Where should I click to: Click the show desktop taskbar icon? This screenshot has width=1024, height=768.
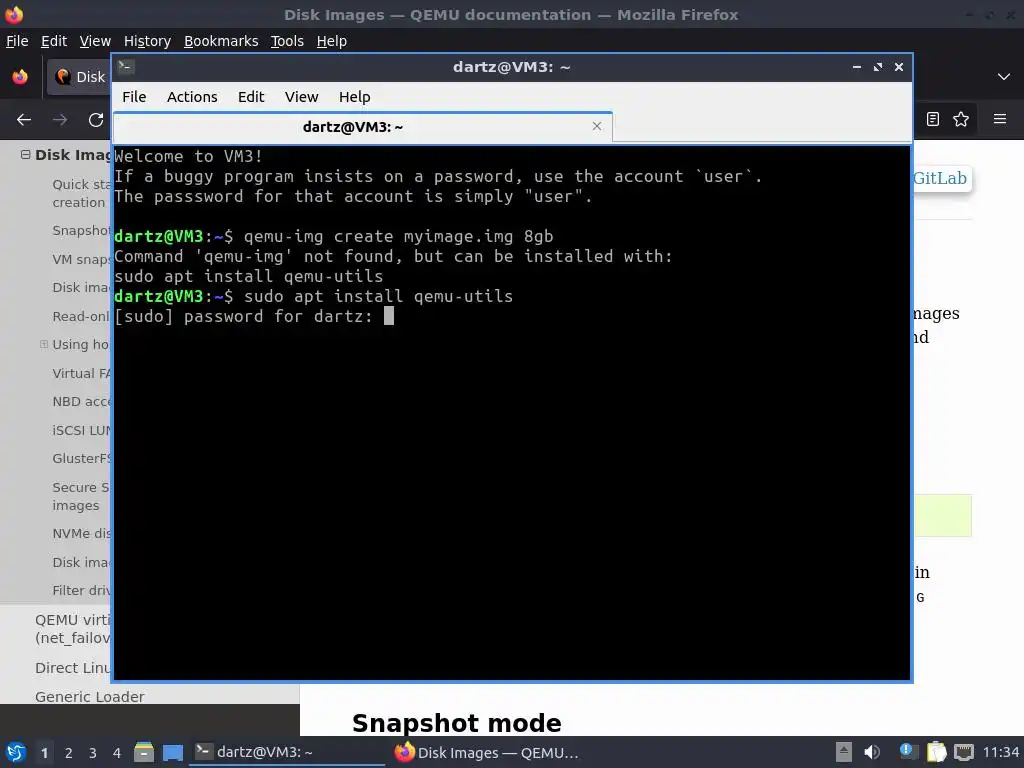tap(173, 753)
